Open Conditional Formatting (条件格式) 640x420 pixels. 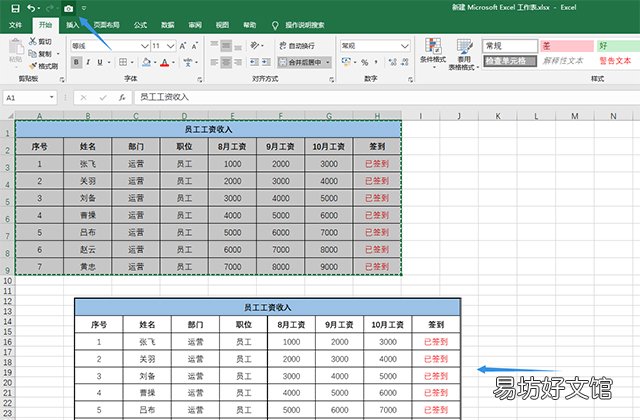[433, 53]
